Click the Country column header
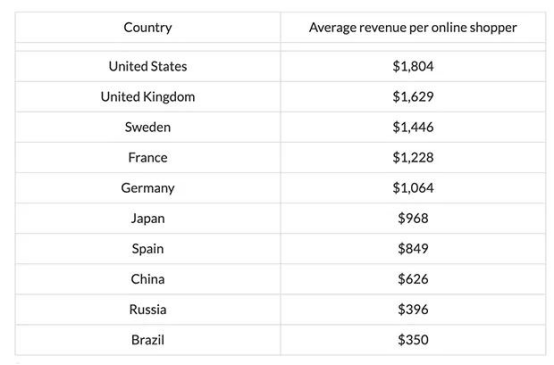The width and height of the screenshot is (554, 365). point(148,28)
